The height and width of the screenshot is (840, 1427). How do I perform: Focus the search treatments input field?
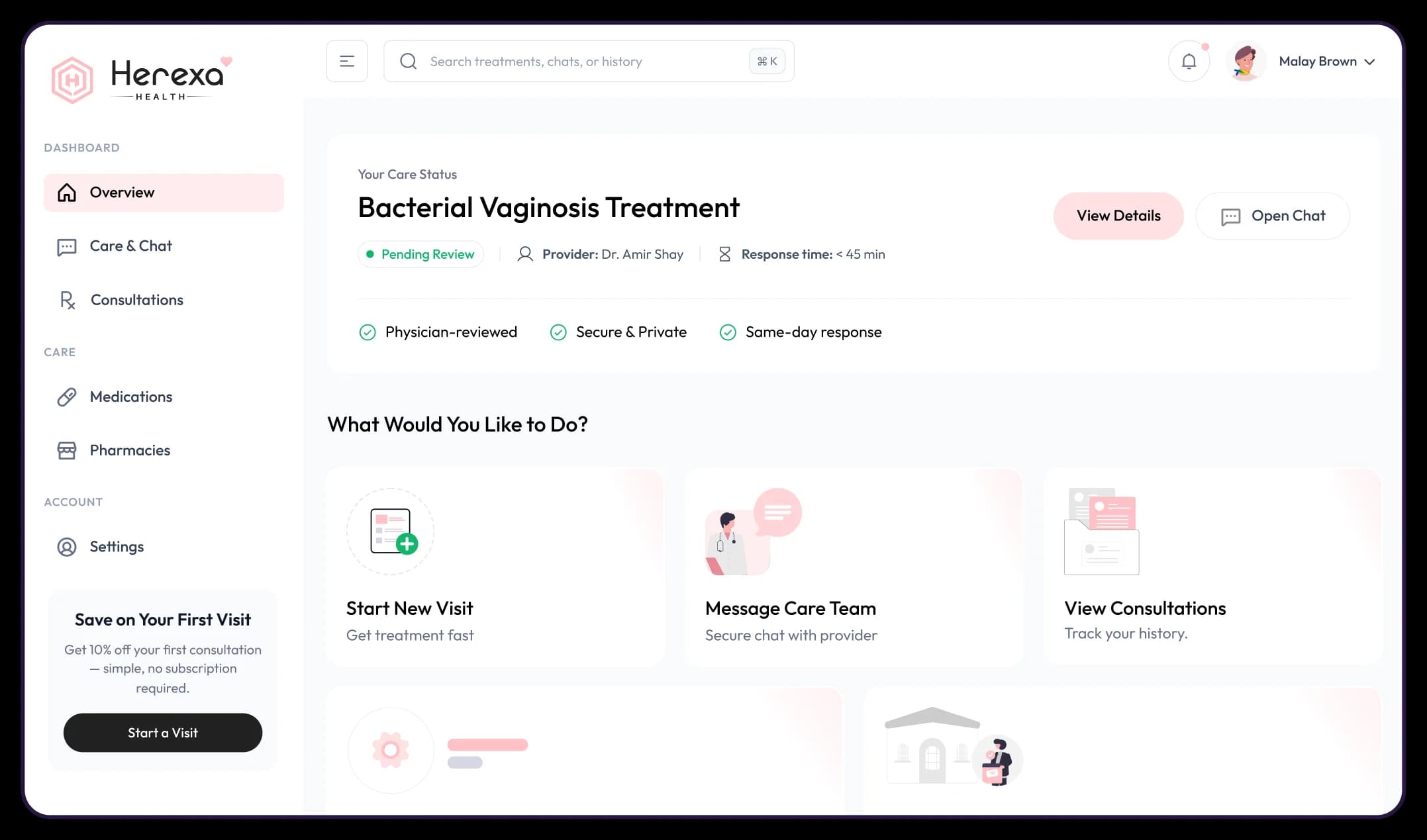589,62
